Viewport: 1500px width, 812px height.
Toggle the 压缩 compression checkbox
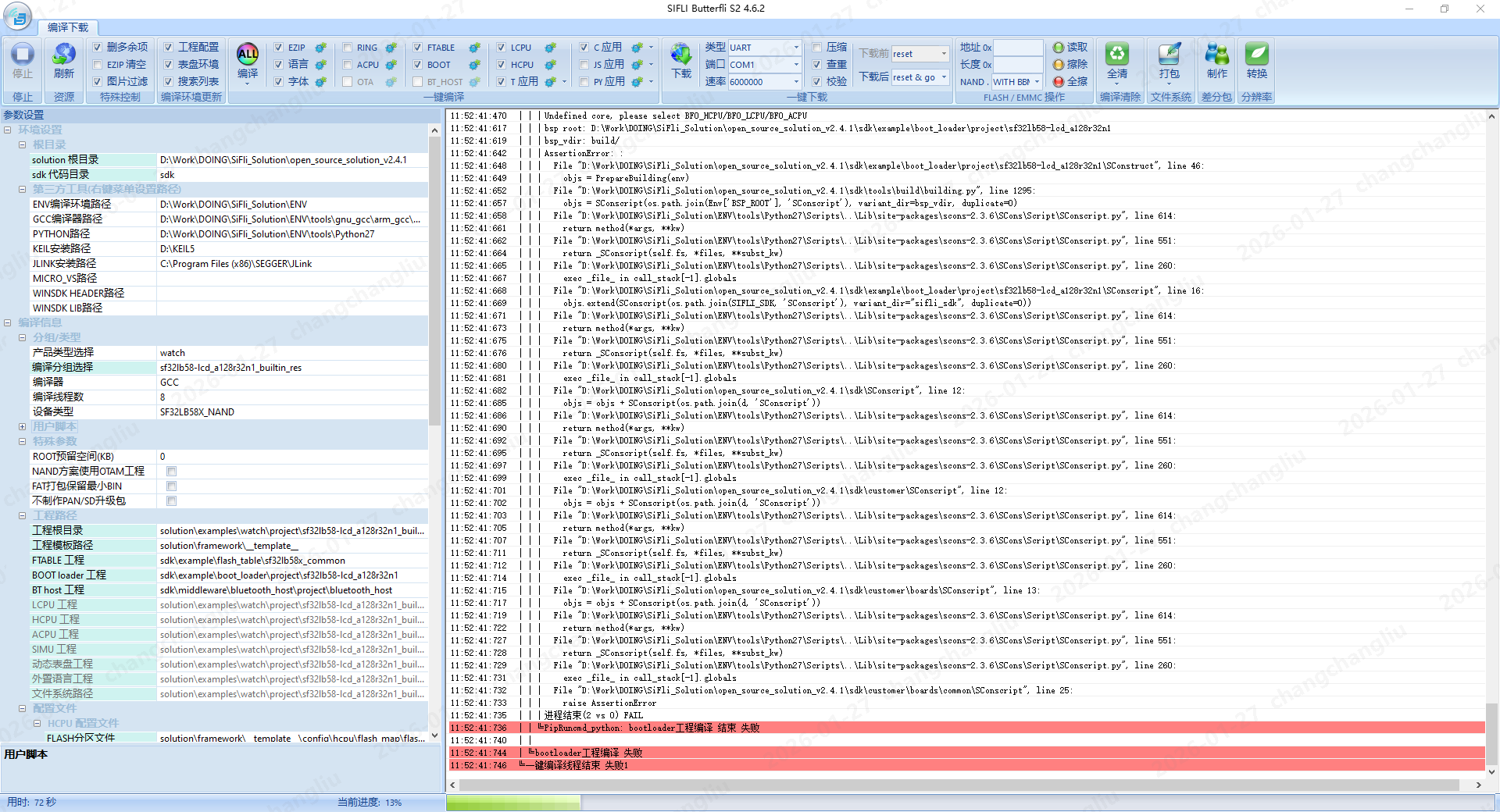pos(816,48)
